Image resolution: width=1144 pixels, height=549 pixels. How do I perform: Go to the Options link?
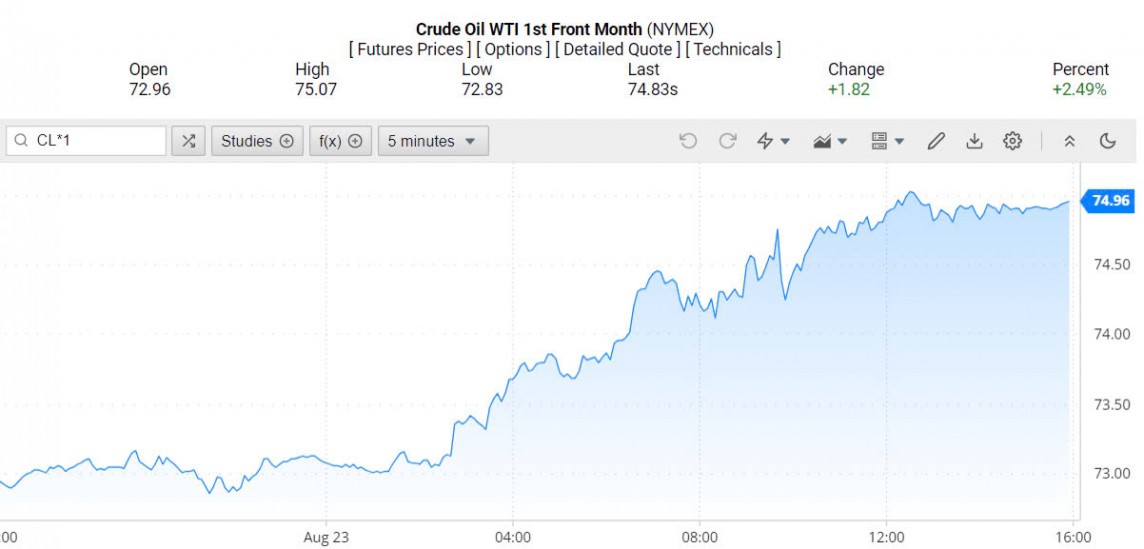513,49
